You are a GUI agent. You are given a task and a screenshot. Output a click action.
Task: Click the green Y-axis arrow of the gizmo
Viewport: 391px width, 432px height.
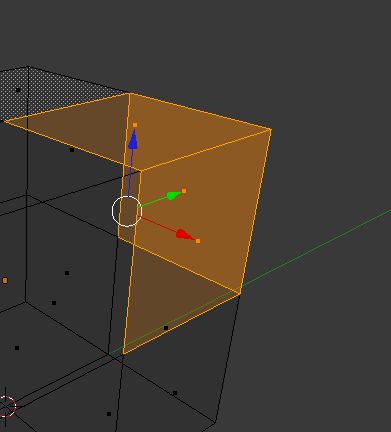174,195
